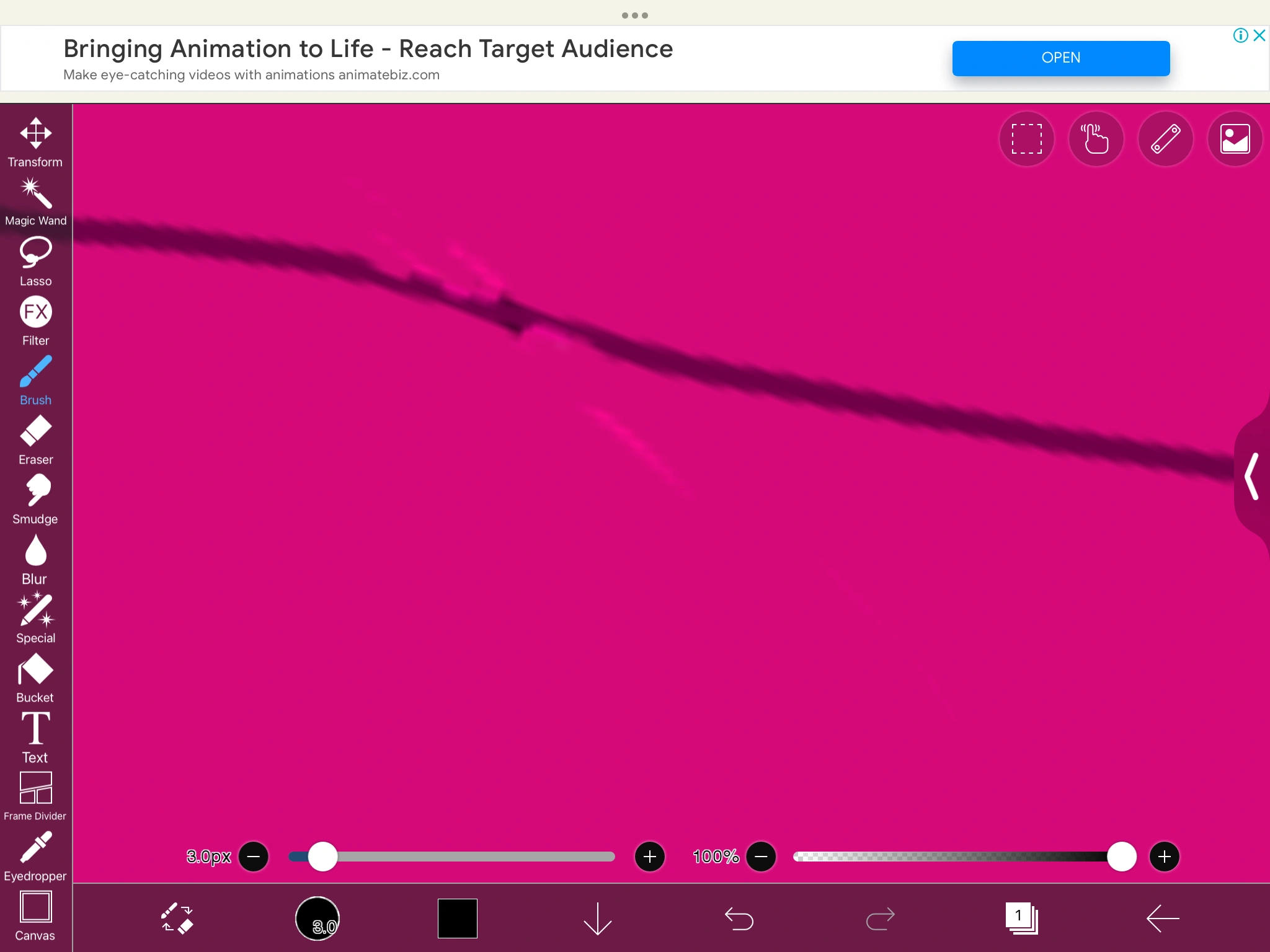Open the black color swatch
The image size is (1270, 952).
pos(457,918)
